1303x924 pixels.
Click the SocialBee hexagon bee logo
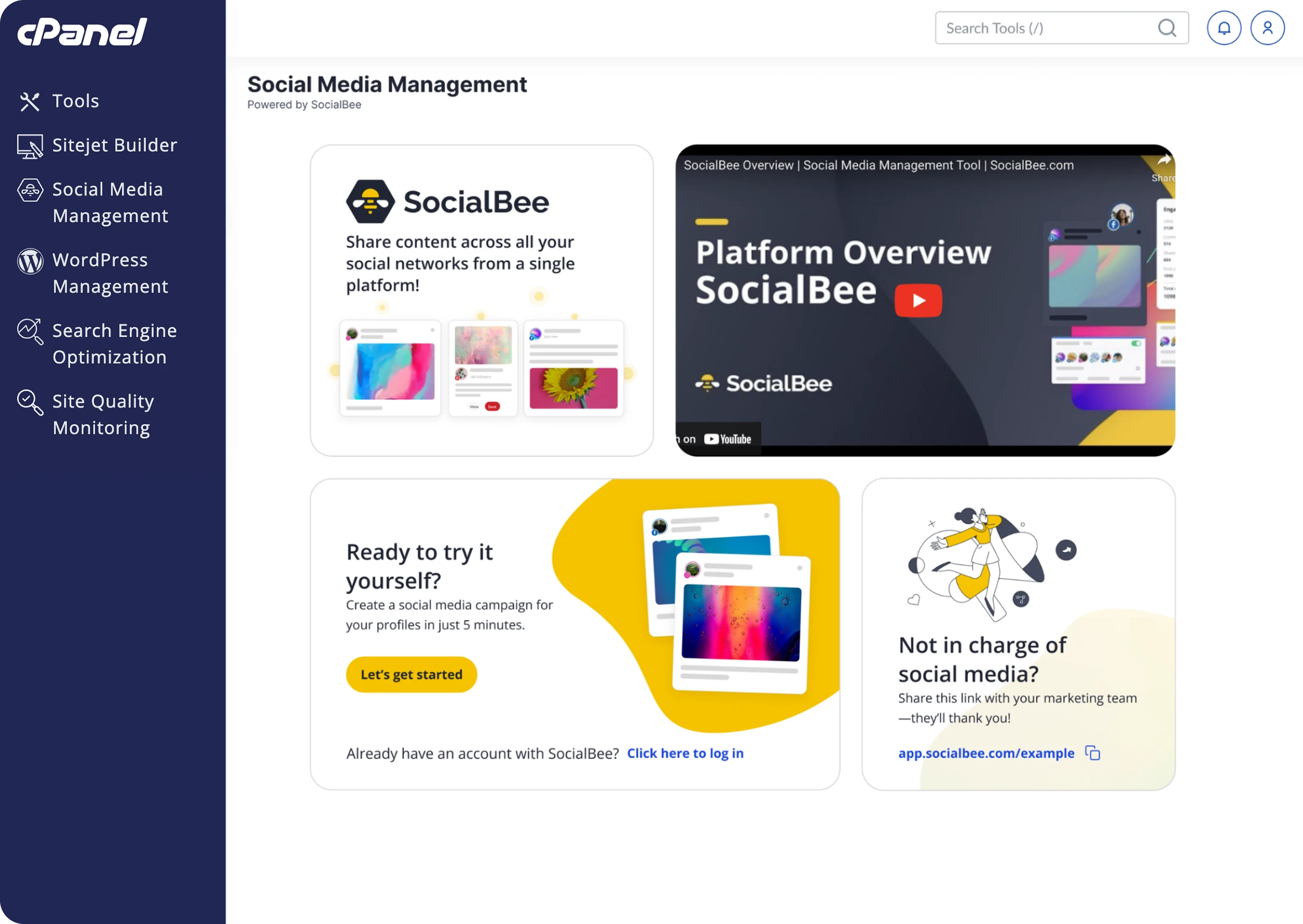point(370,201)
